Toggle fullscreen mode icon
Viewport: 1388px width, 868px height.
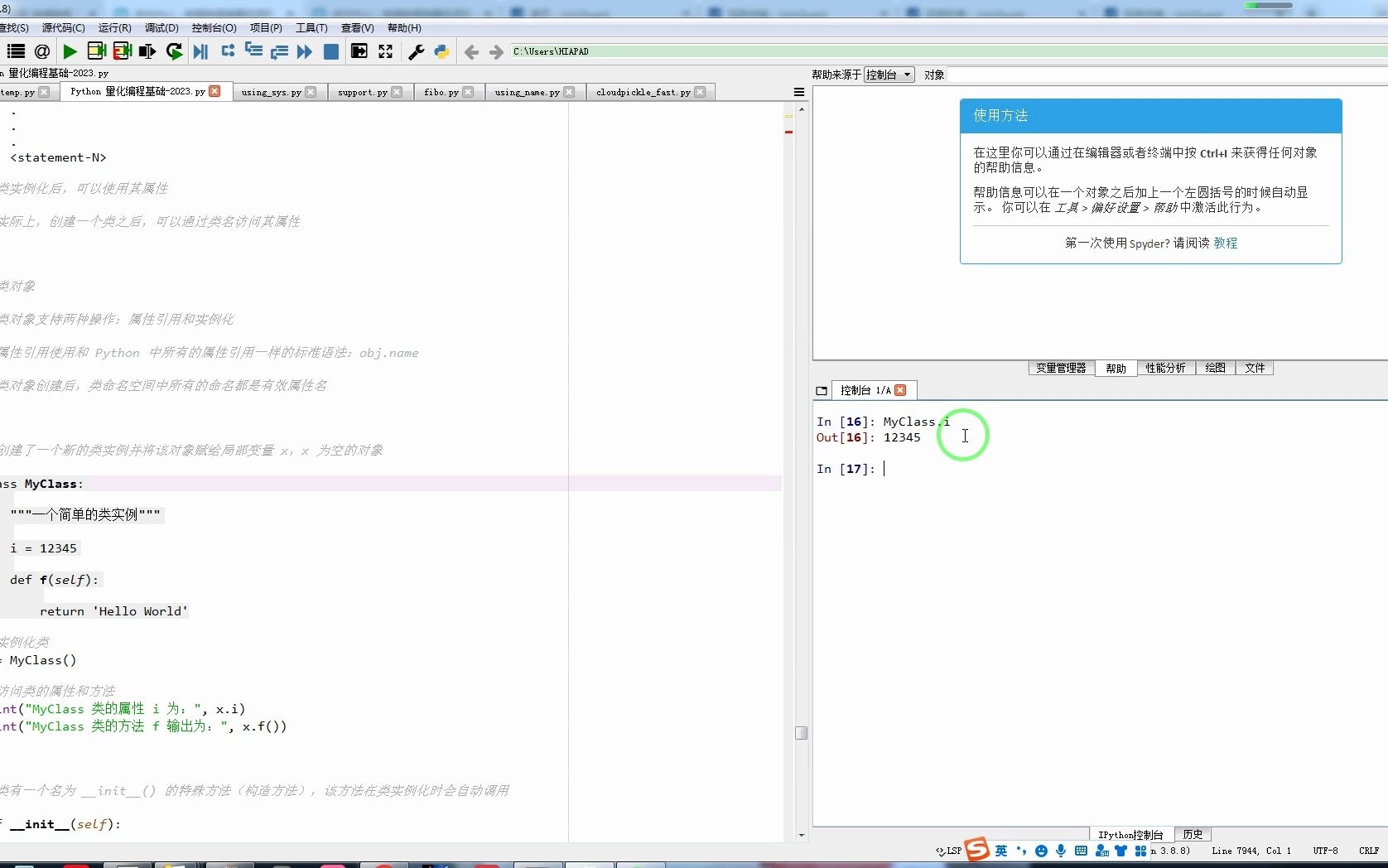point(386,51)
